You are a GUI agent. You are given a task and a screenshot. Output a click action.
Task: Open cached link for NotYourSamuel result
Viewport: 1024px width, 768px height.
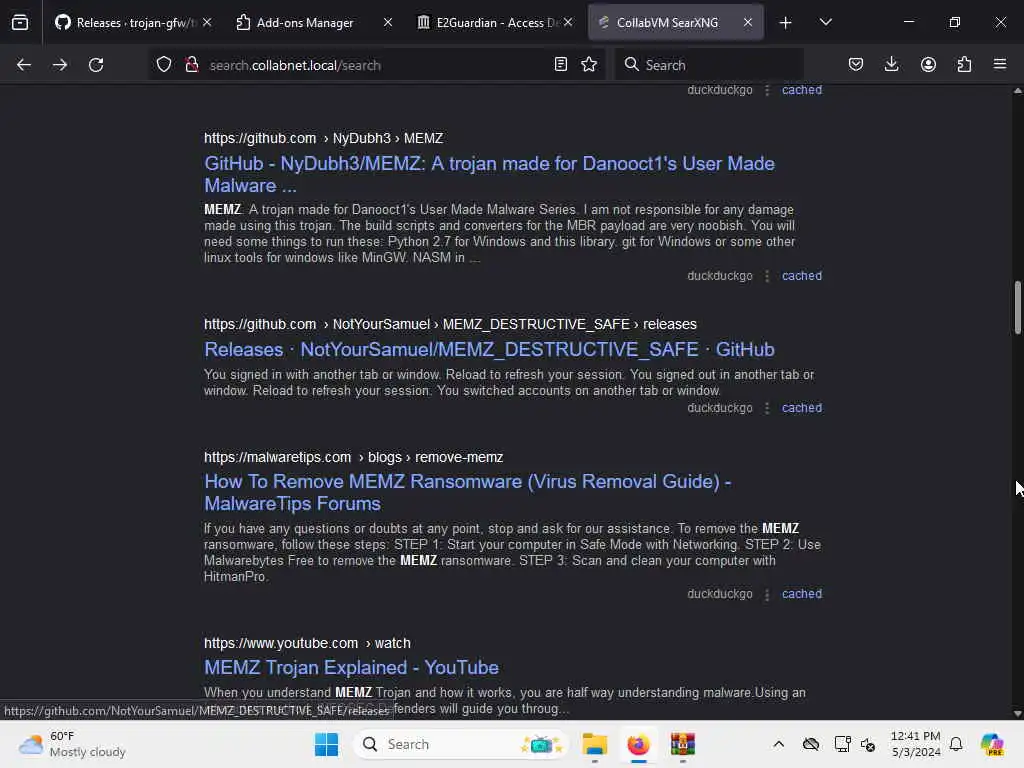[x=802, y=408]
